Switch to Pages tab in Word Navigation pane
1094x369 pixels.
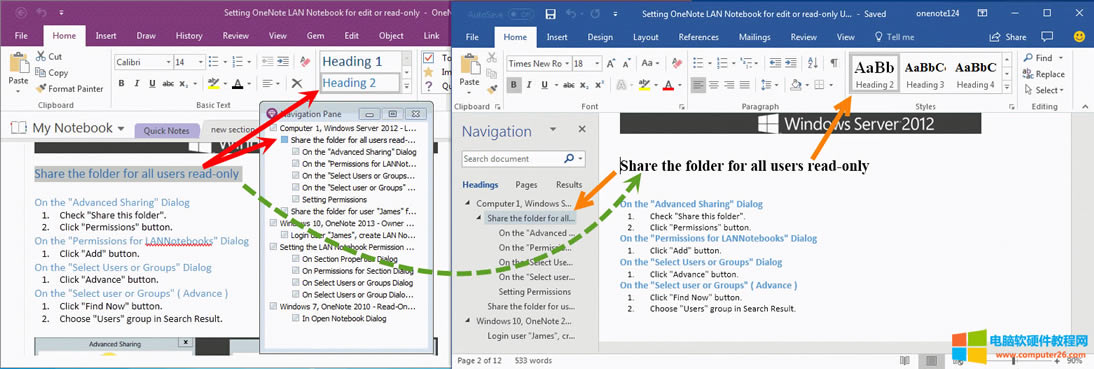coord(526,185)
